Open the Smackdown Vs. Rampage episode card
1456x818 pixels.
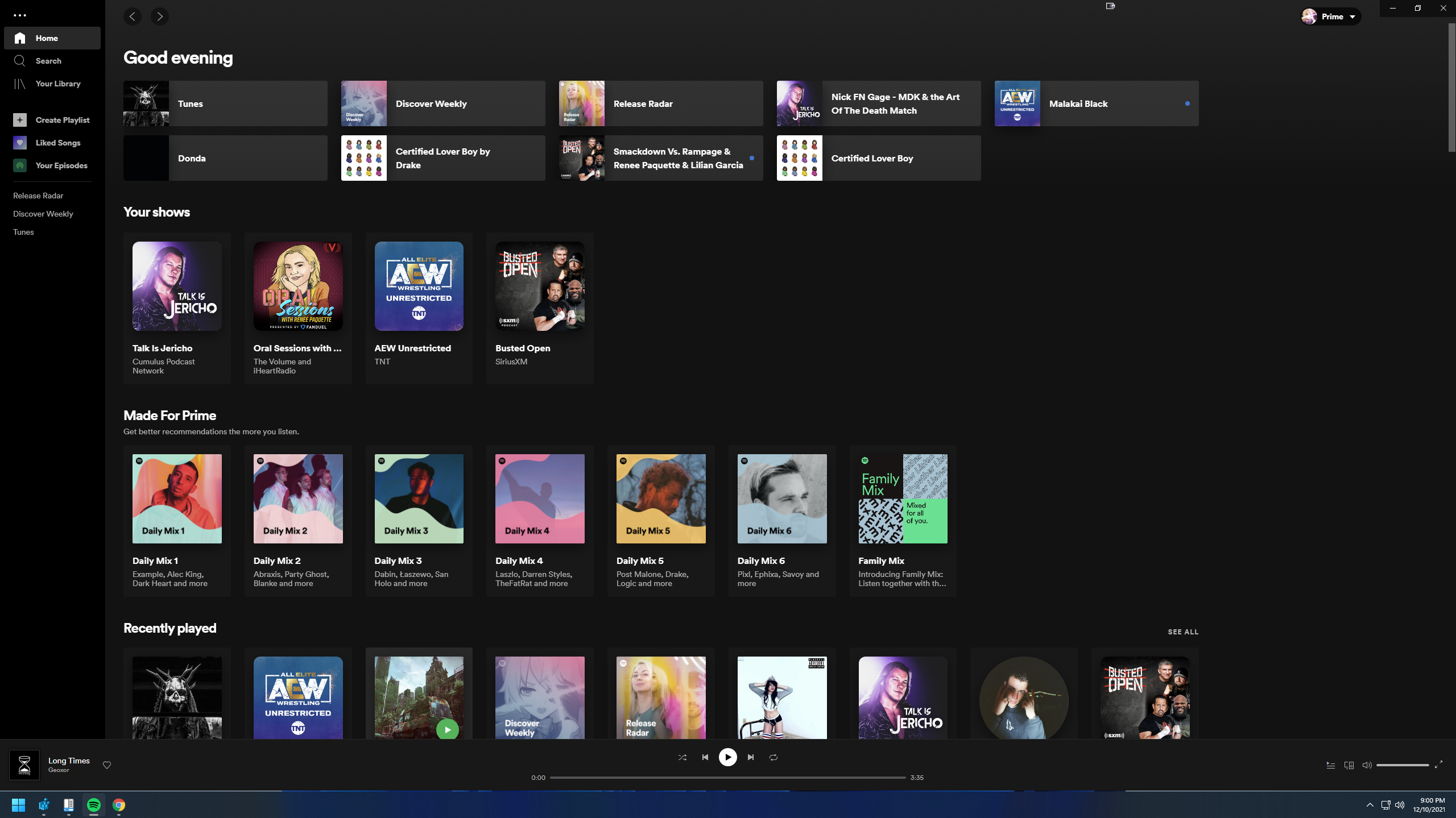coord(661,158)
